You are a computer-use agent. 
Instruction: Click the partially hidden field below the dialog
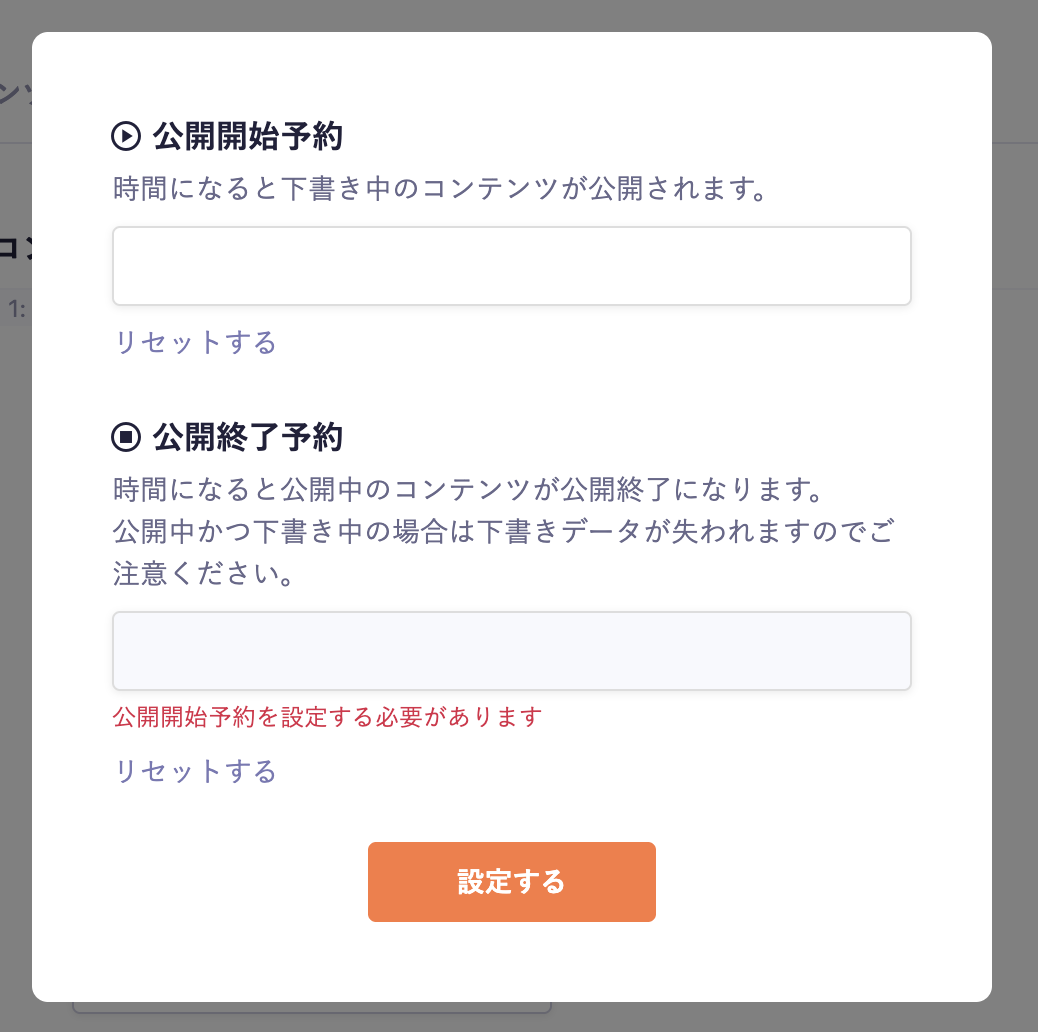tap(311, 1008)
